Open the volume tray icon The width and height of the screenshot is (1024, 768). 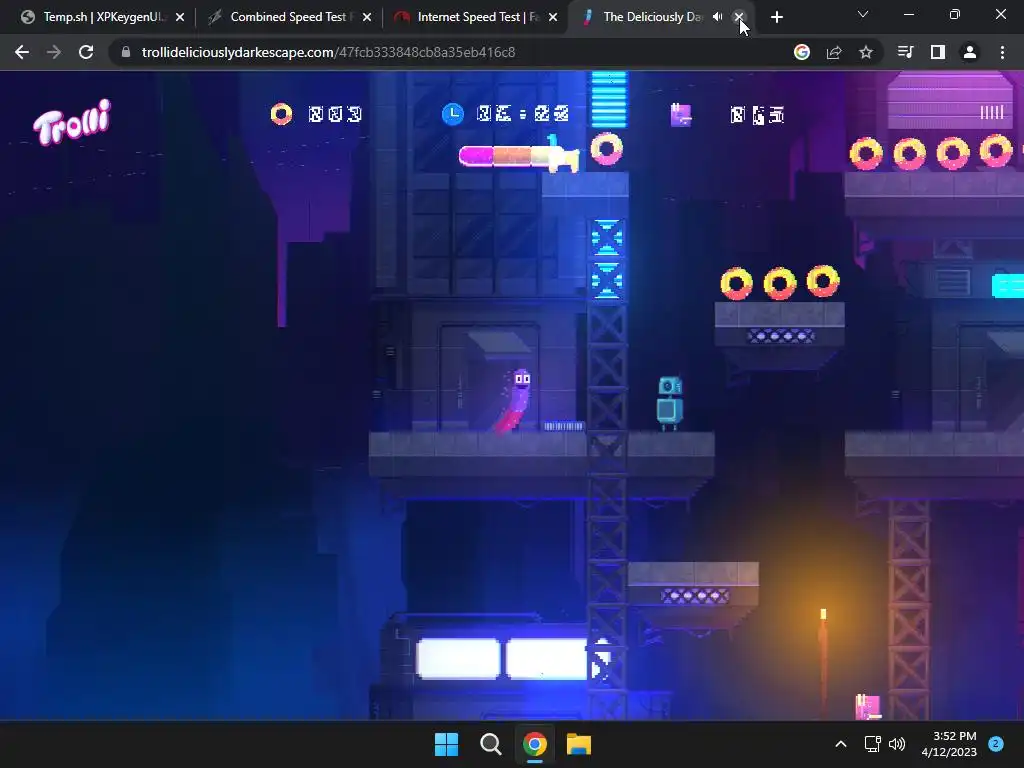(897, 744)
